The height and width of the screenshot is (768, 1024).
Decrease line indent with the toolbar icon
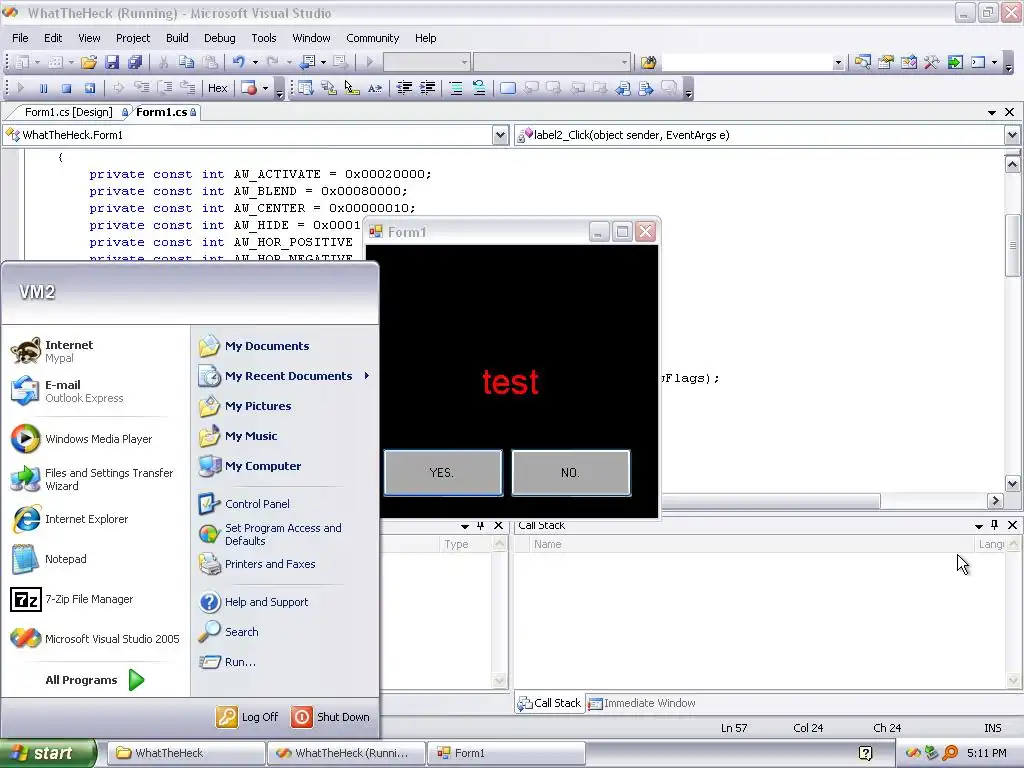pos(404,88)
